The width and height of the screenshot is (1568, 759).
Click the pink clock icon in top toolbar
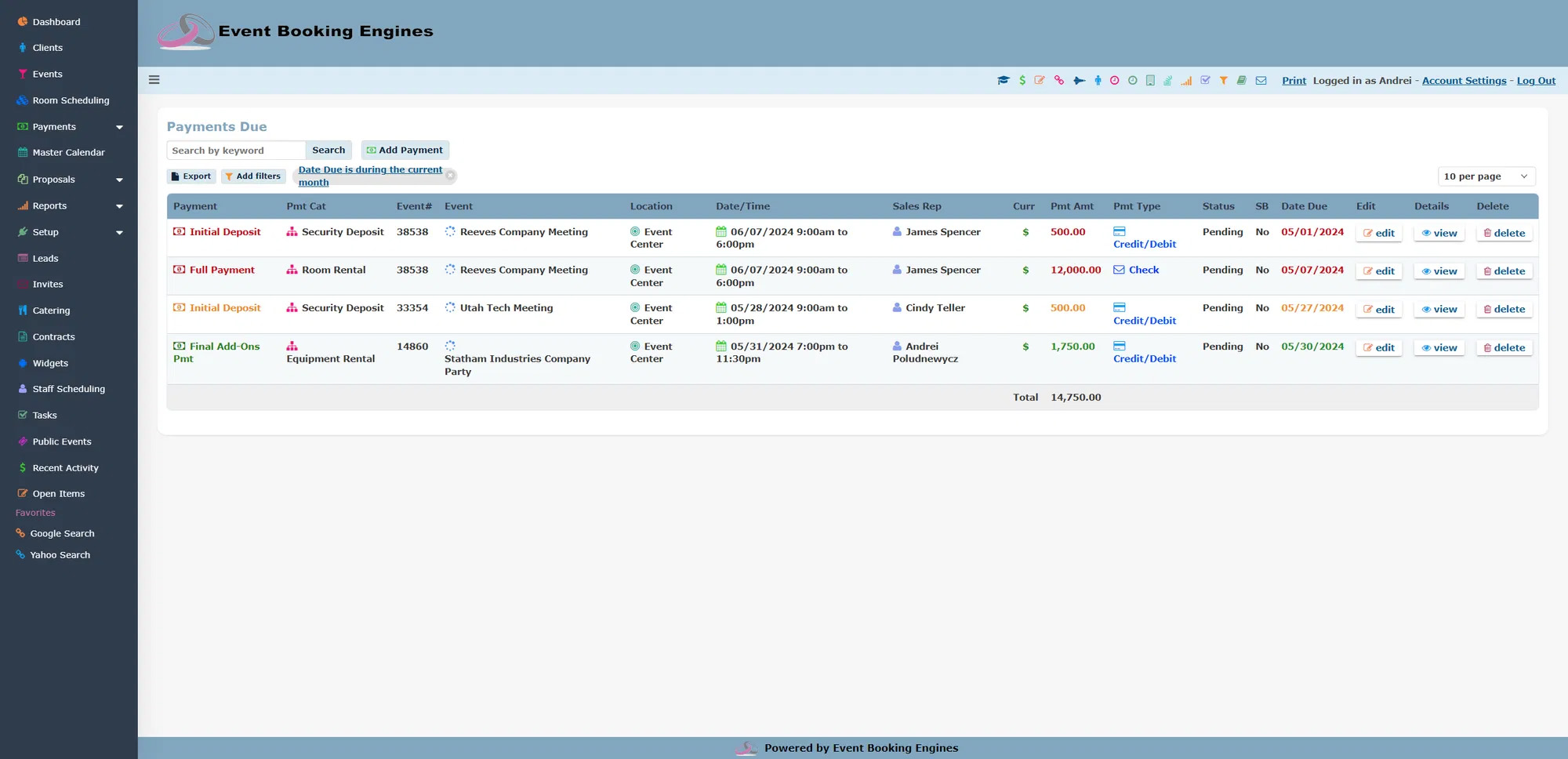click(1114, 80)
